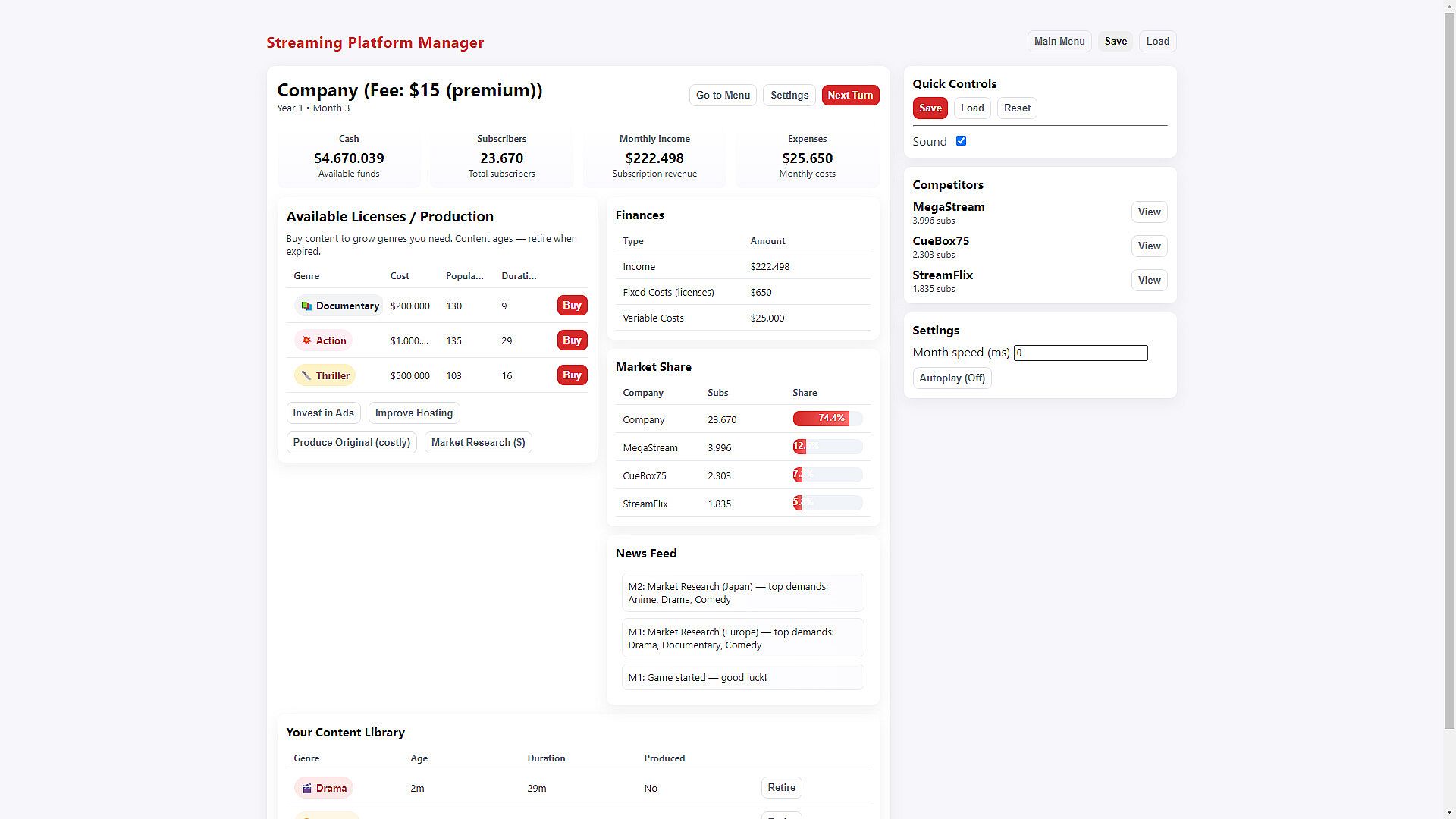Click the Drama genre icon in library
Image resolution: width=1456 pixels, height=819 pixels.
point(306,789)
